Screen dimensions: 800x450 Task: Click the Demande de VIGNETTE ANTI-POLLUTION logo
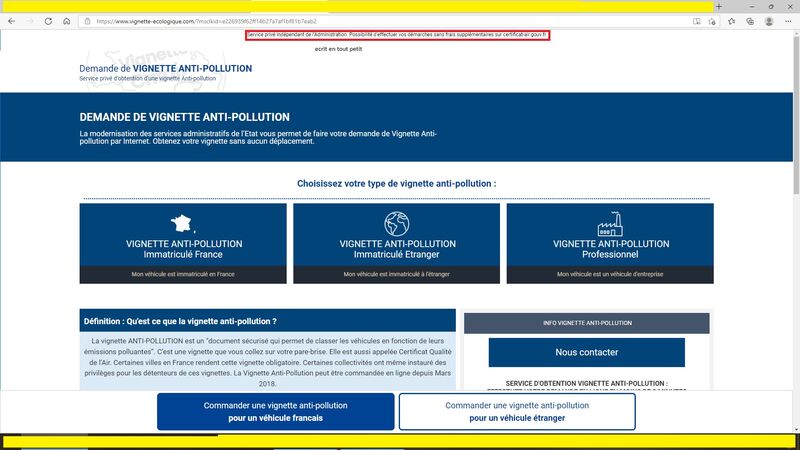(x=165, y=68)
